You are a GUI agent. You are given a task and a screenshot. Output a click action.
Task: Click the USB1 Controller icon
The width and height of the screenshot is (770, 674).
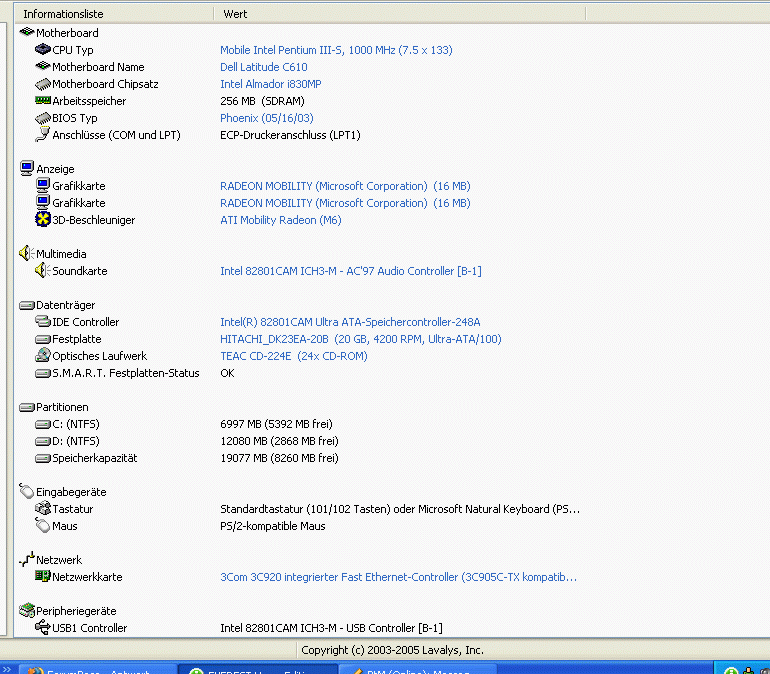click(43, 627)
